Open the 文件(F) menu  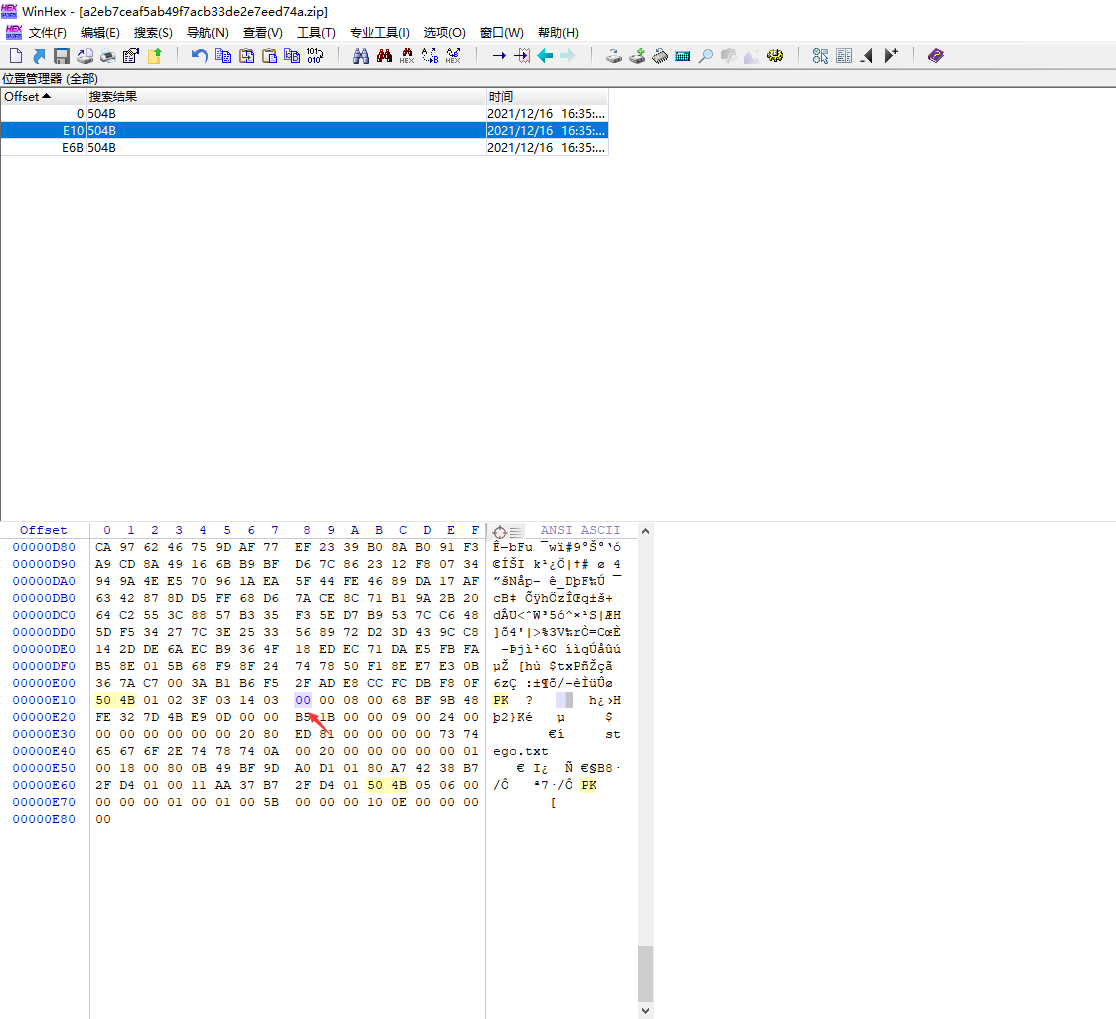[x=48, y=33]
